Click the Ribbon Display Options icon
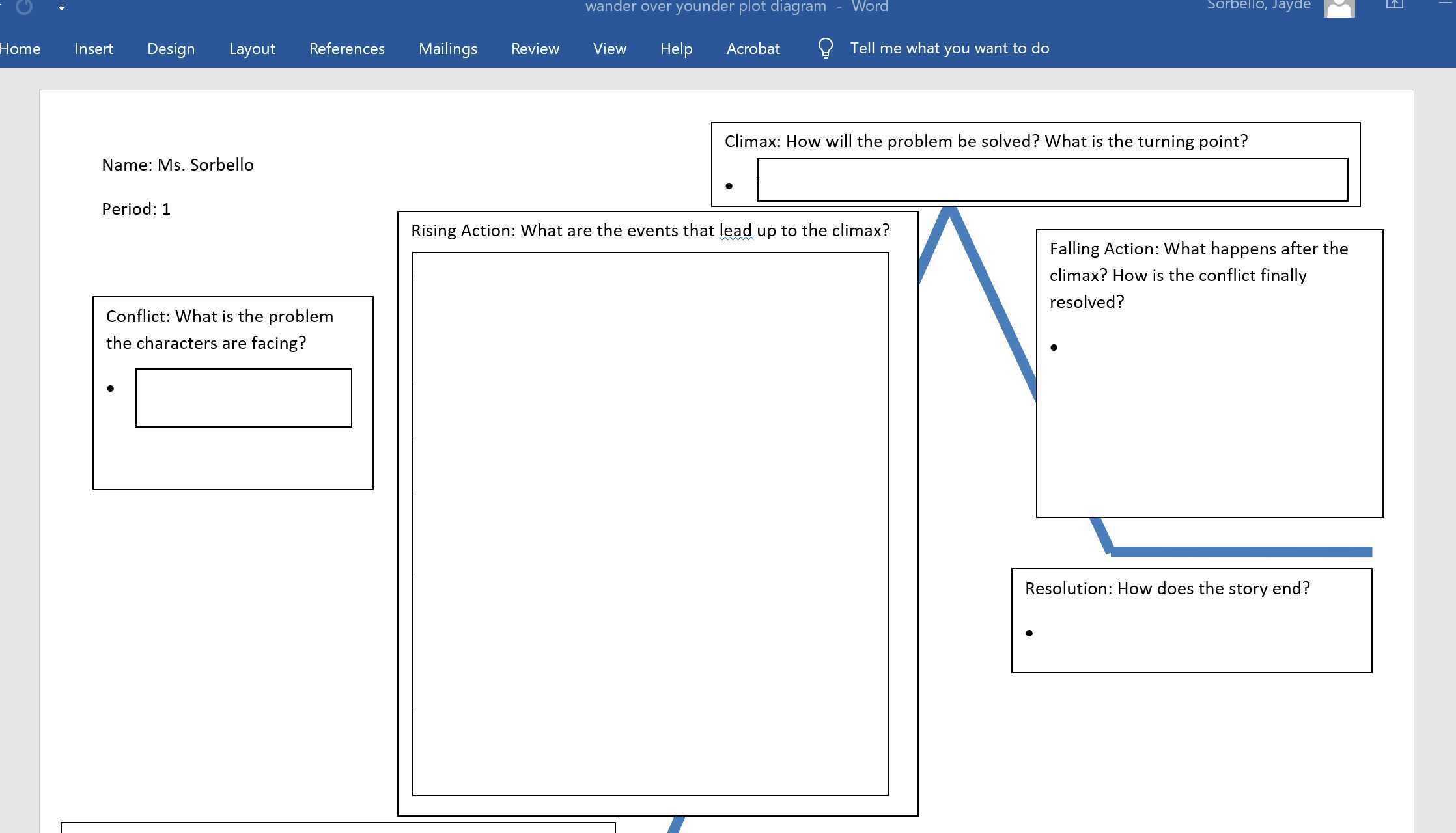 coord(1394,5)
